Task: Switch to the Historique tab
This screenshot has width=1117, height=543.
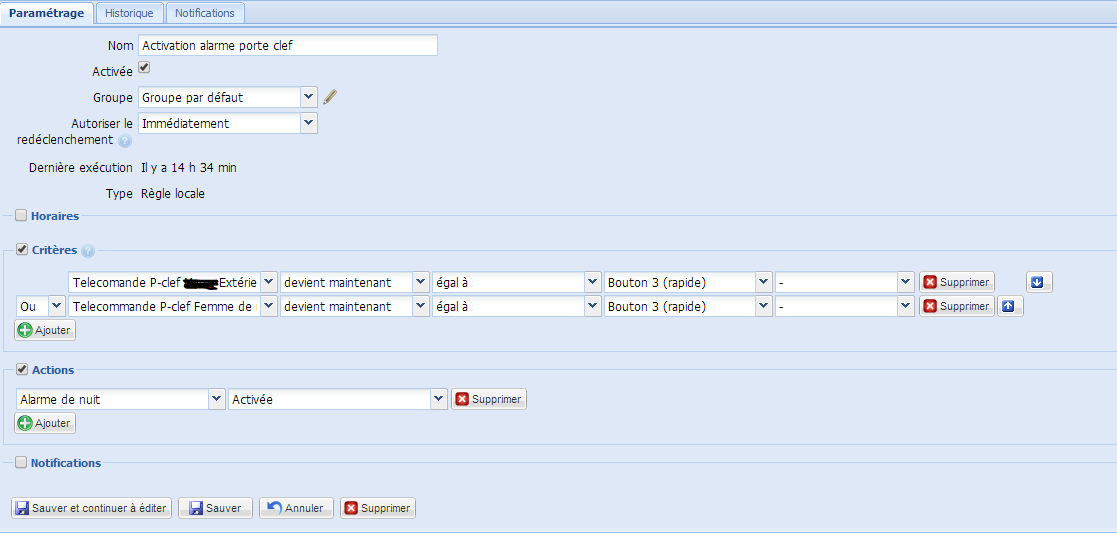Action: point(129,13)
